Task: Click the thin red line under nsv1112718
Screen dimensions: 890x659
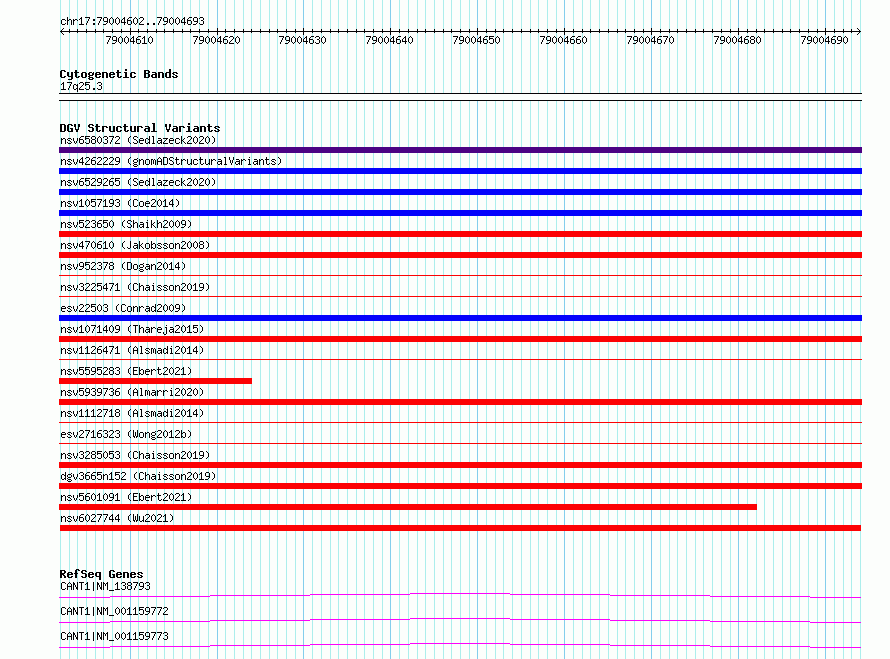Action: tap(460, 422)
